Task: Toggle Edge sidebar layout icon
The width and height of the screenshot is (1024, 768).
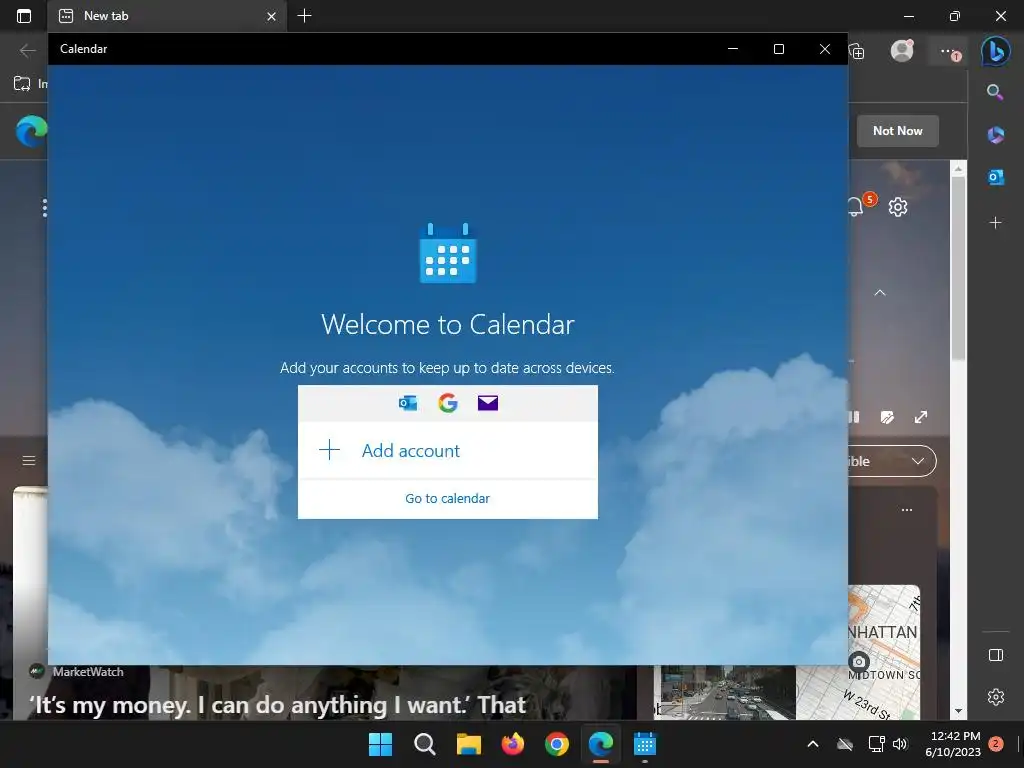Action: coord(996,655)
